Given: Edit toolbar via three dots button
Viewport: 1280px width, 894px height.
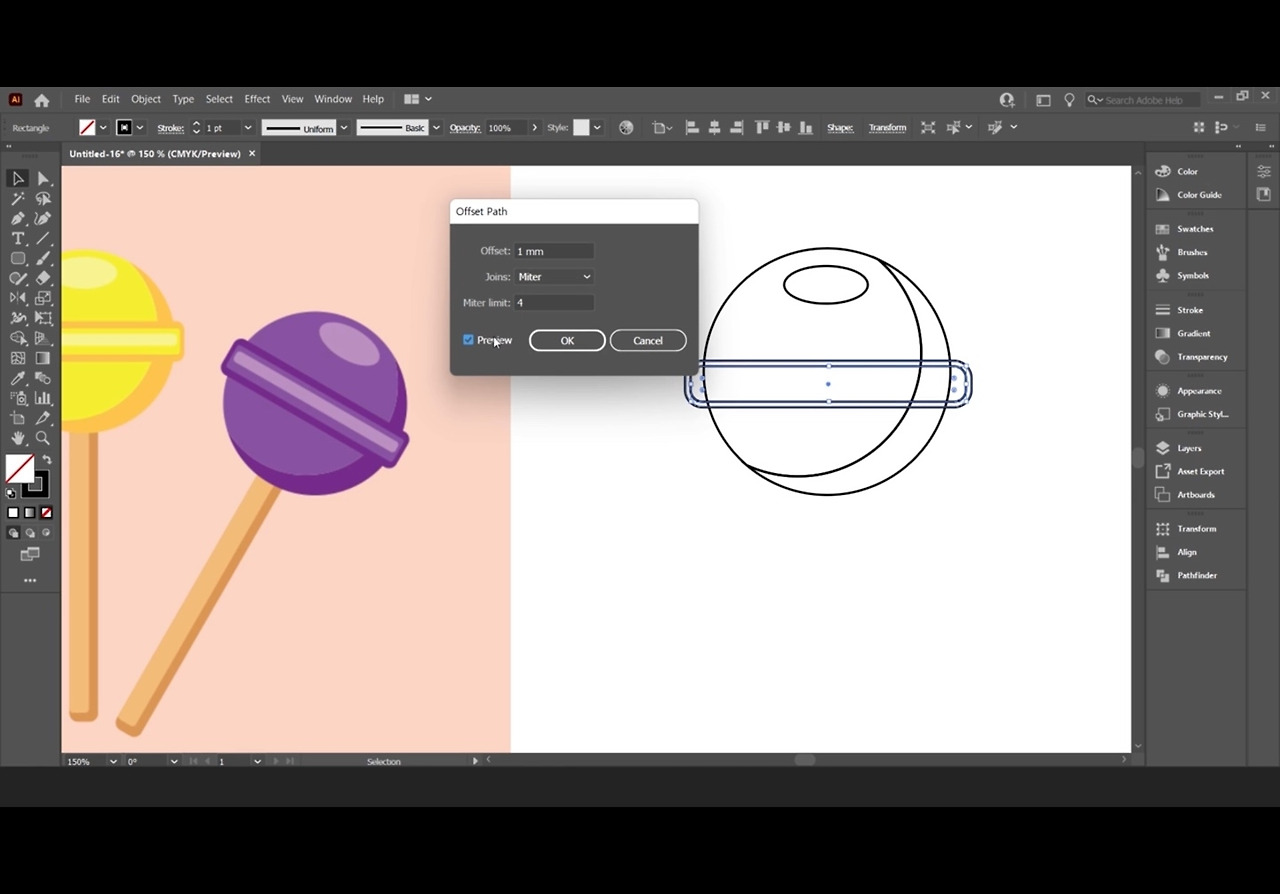Looking at the screenshot, I should [30, 581].
